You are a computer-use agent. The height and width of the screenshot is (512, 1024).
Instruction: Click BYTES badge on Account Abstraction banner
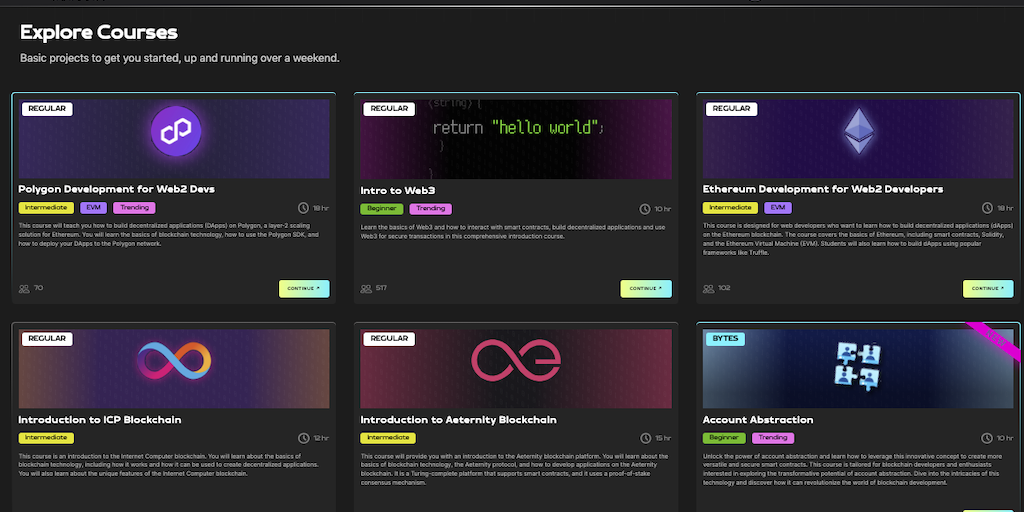point(726,338)
